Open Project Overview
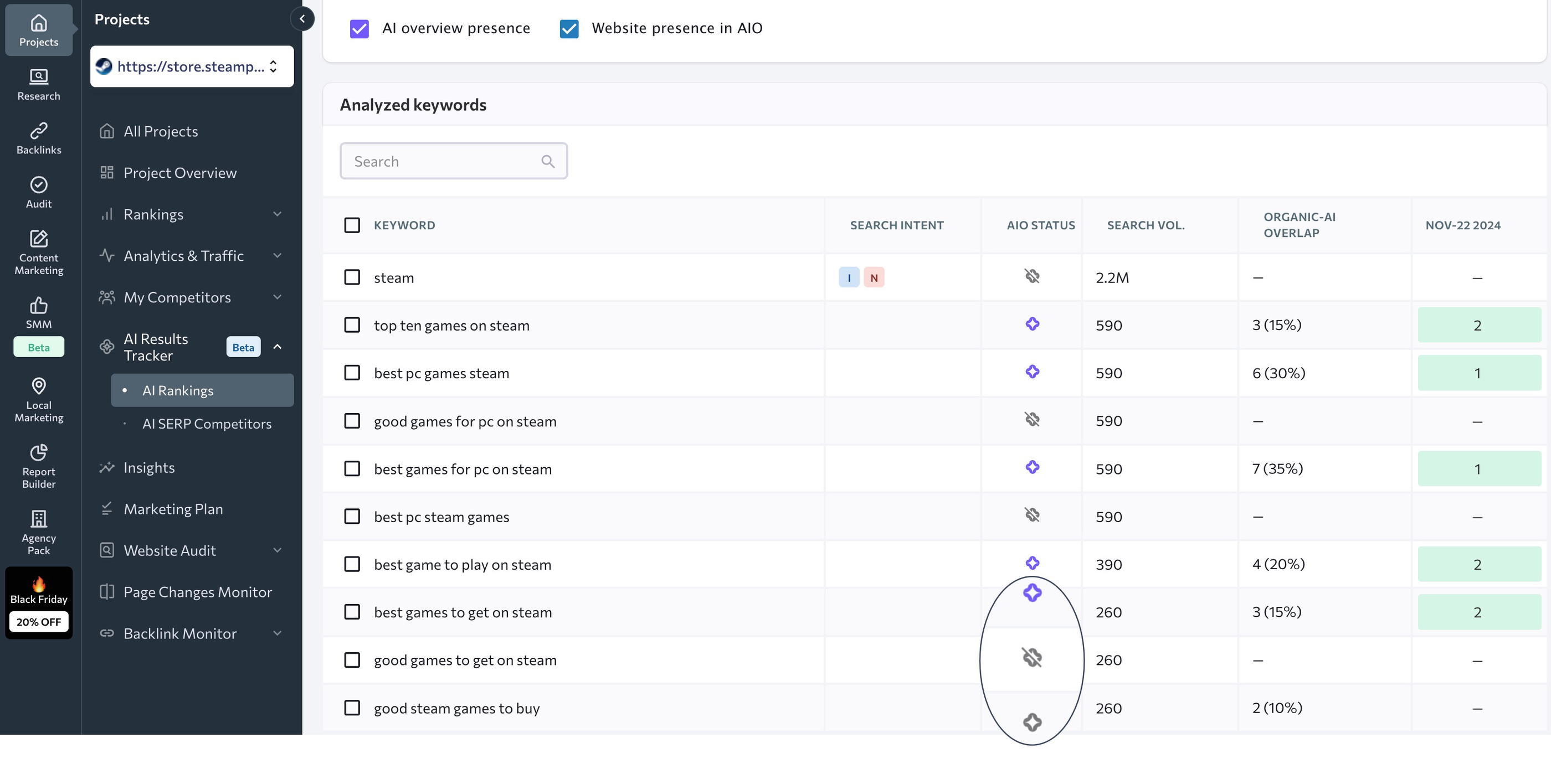The width and height of the screenshot is (1551, 784). [179, 173]
